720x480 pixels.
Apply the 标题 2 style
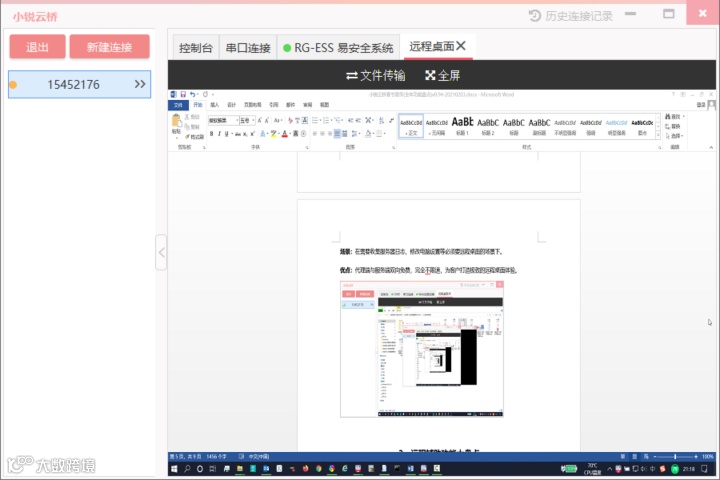[x=488, y=126]
